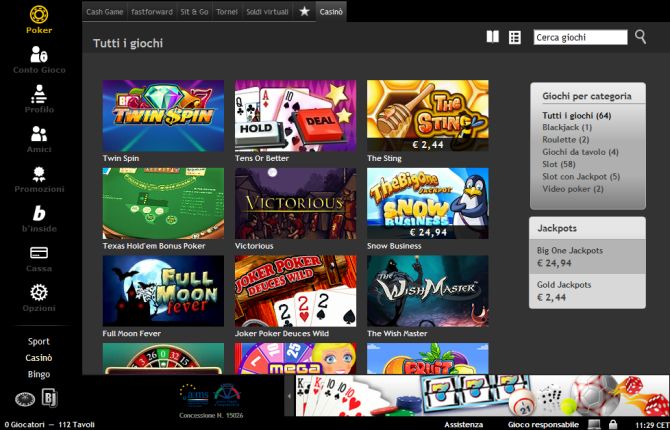
Task: Open the Poker chip logo icon
Action: [39, 14]
